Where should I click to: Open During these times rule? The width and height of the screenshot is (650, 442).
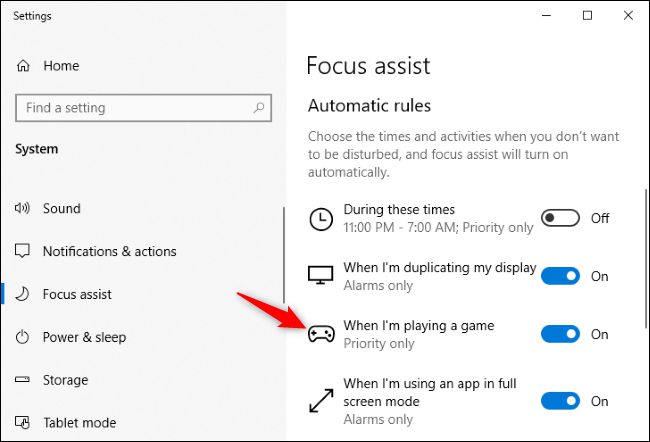421,219
